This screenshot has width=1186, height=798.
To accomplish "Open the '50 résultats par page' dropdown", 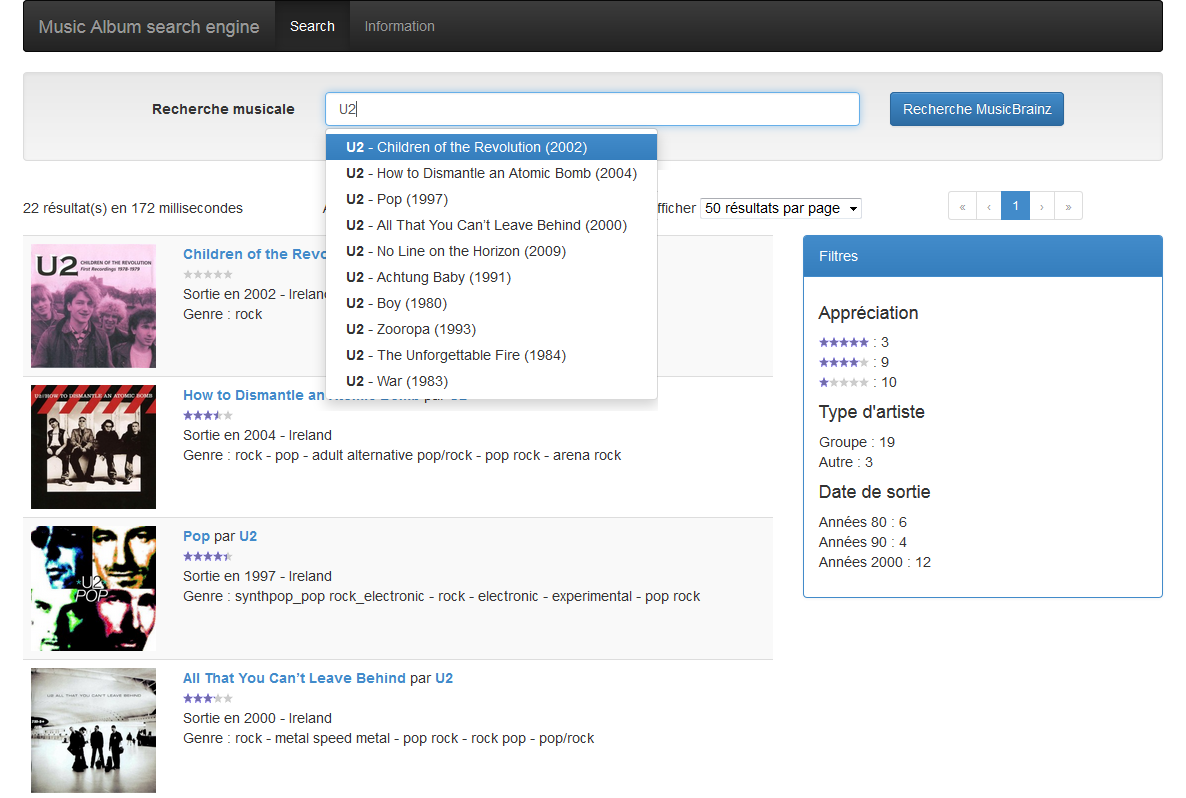I will pyautogui.click(x=780, y=208).
